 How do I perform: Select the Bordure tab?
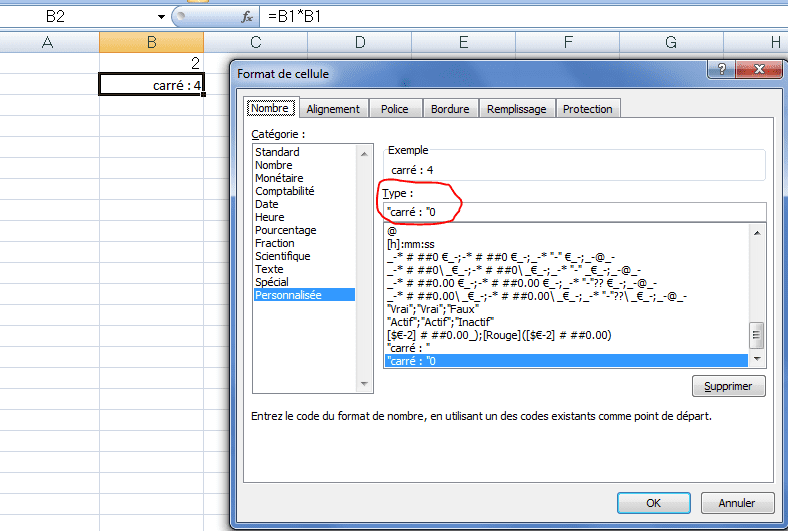tap(450, 109)
